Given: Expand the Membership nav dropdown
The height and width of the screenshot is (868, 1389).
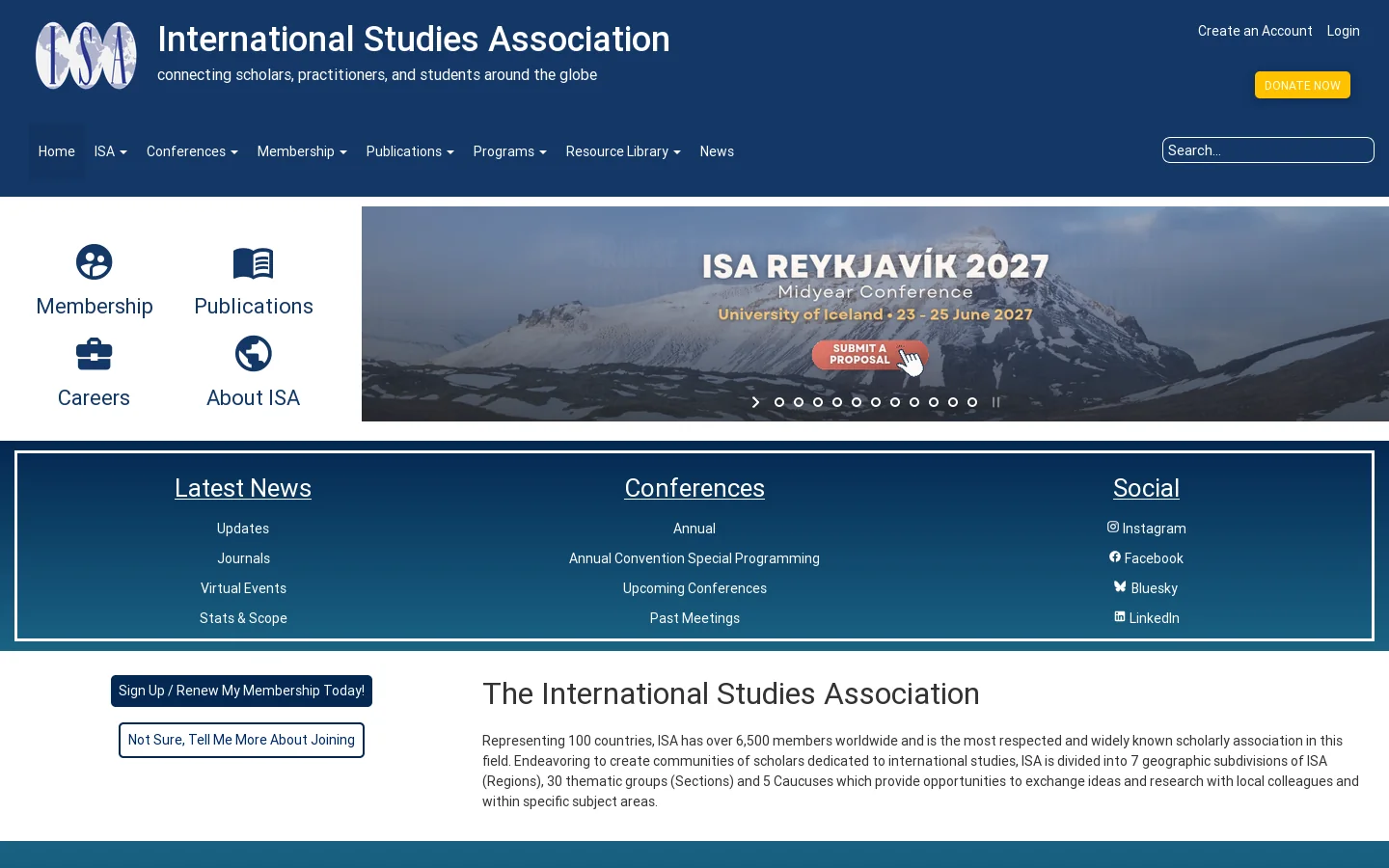Looking at the screenshot, I should click(302, 151).
